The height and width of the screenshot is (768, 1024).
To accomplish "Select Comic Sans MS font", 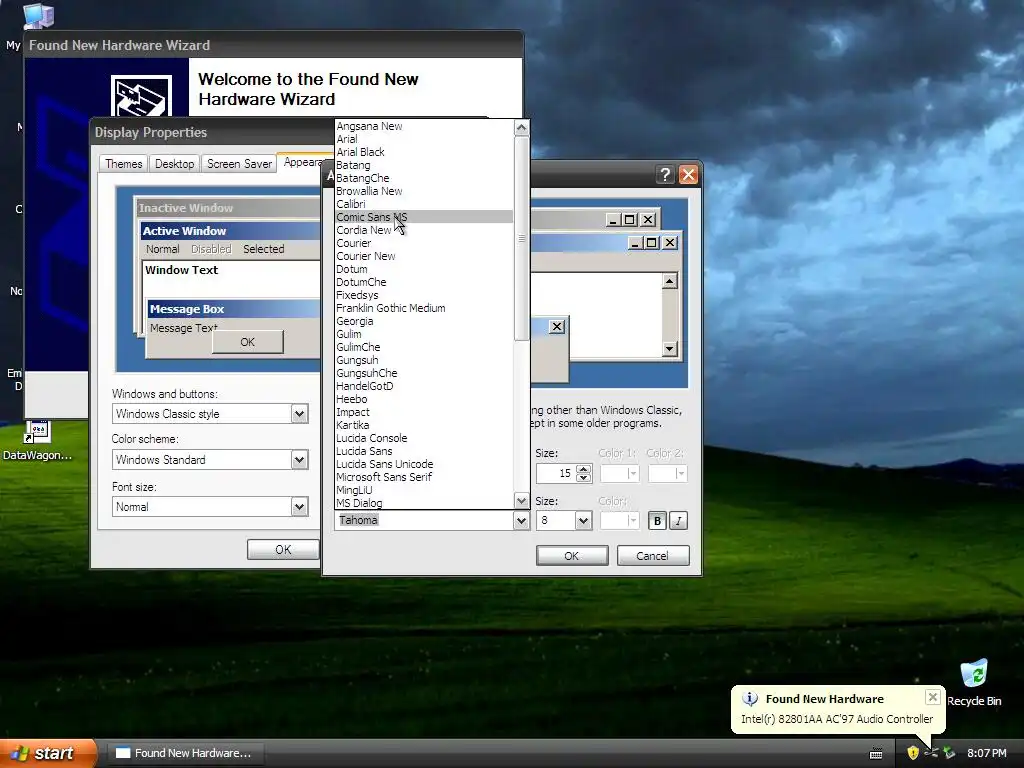I will pyautogui.click(x=424, y=217).
